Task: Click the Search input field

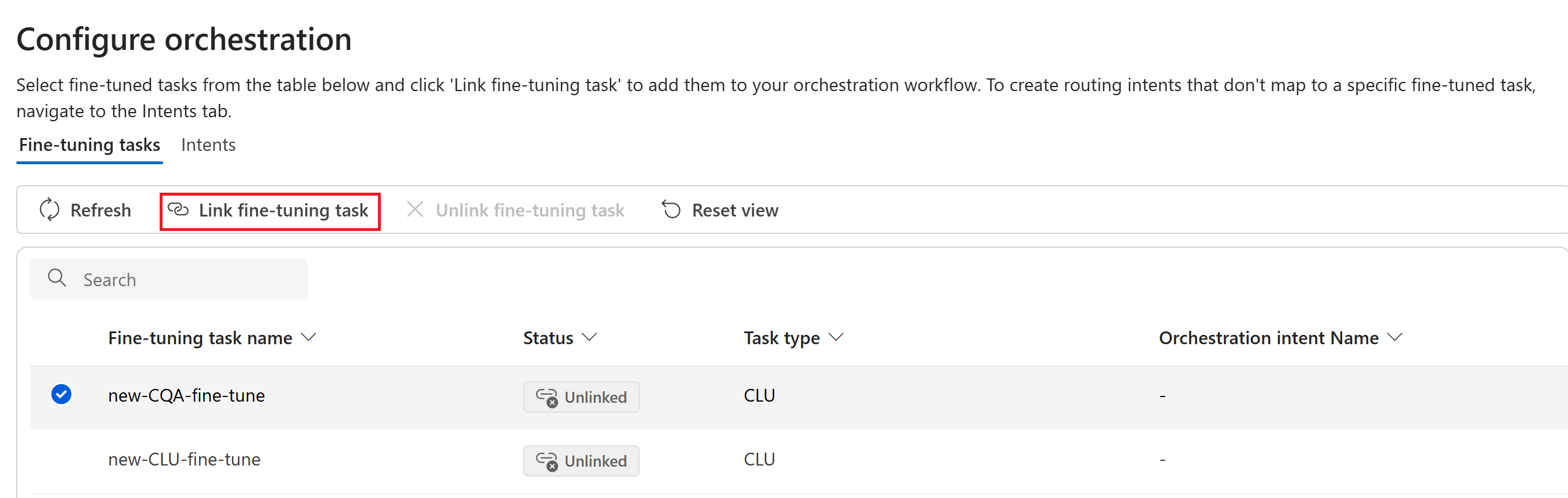Action: coord(168,279)
